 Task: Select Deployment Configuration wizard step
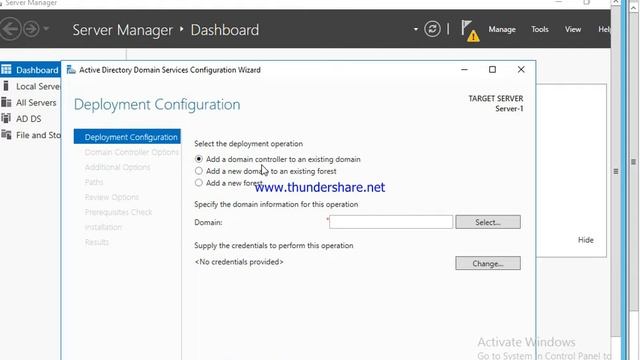127,137
